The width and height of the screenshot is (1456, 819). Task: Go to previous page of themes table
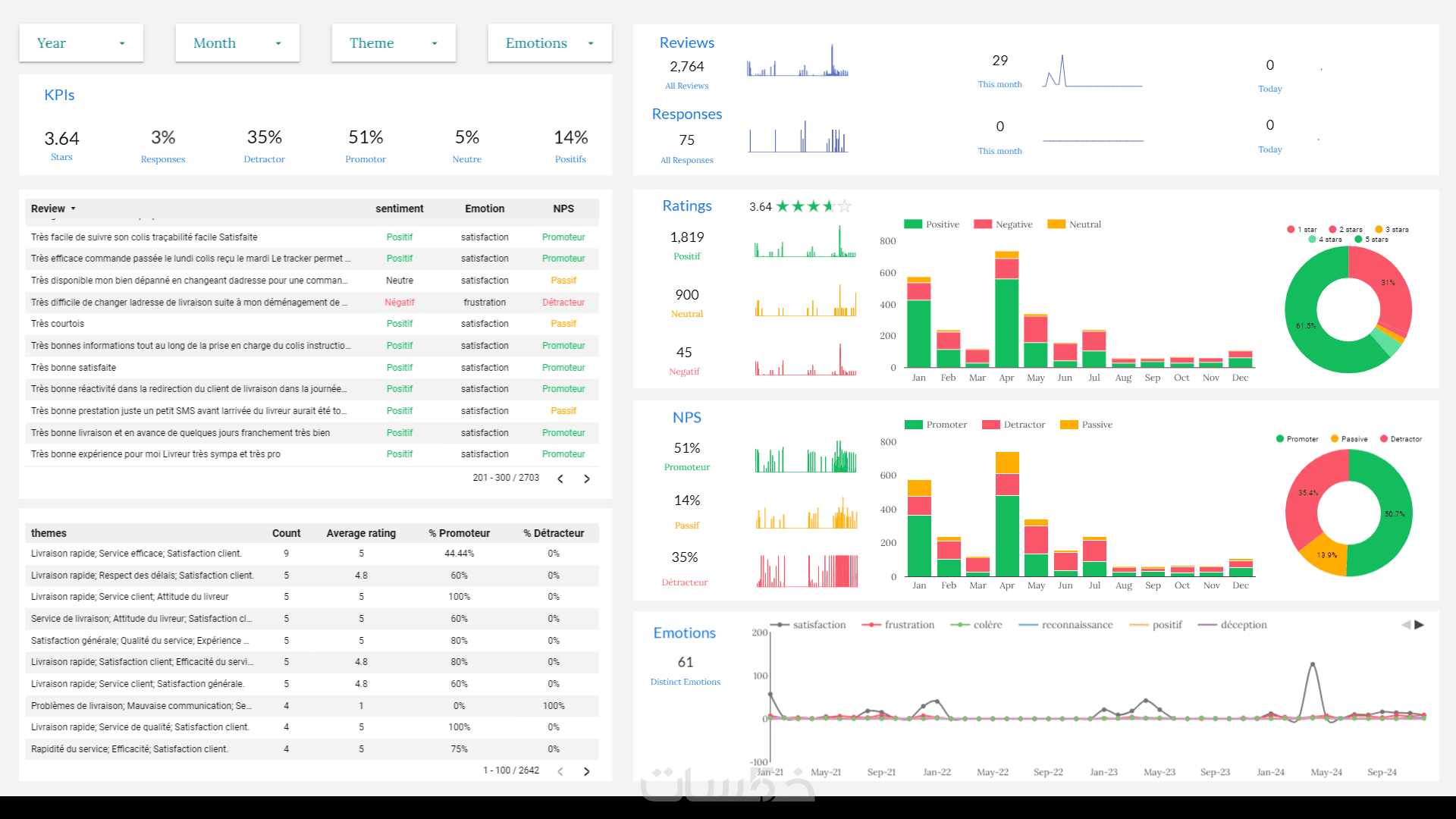coord(560,771)
